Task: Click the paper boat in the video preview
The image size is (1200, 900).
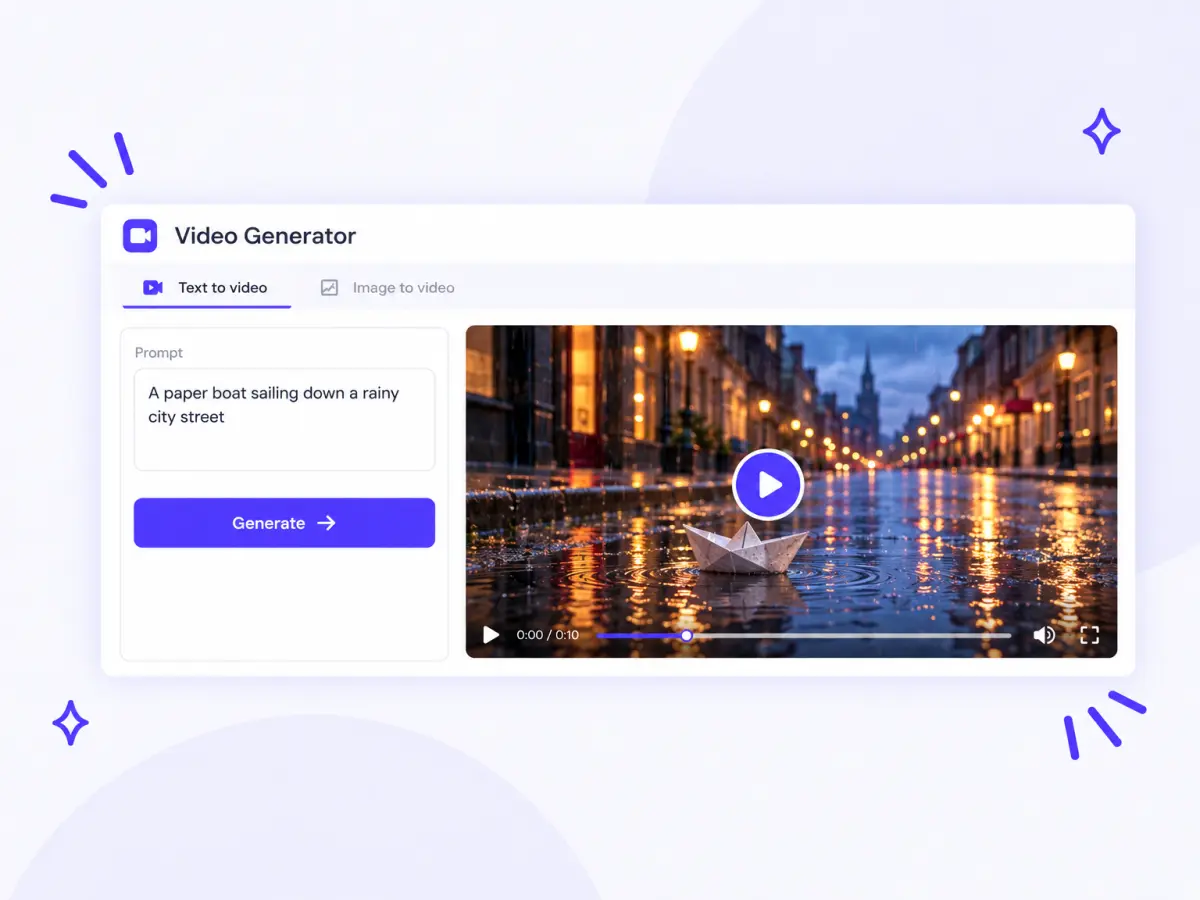Action: (746, 548)
